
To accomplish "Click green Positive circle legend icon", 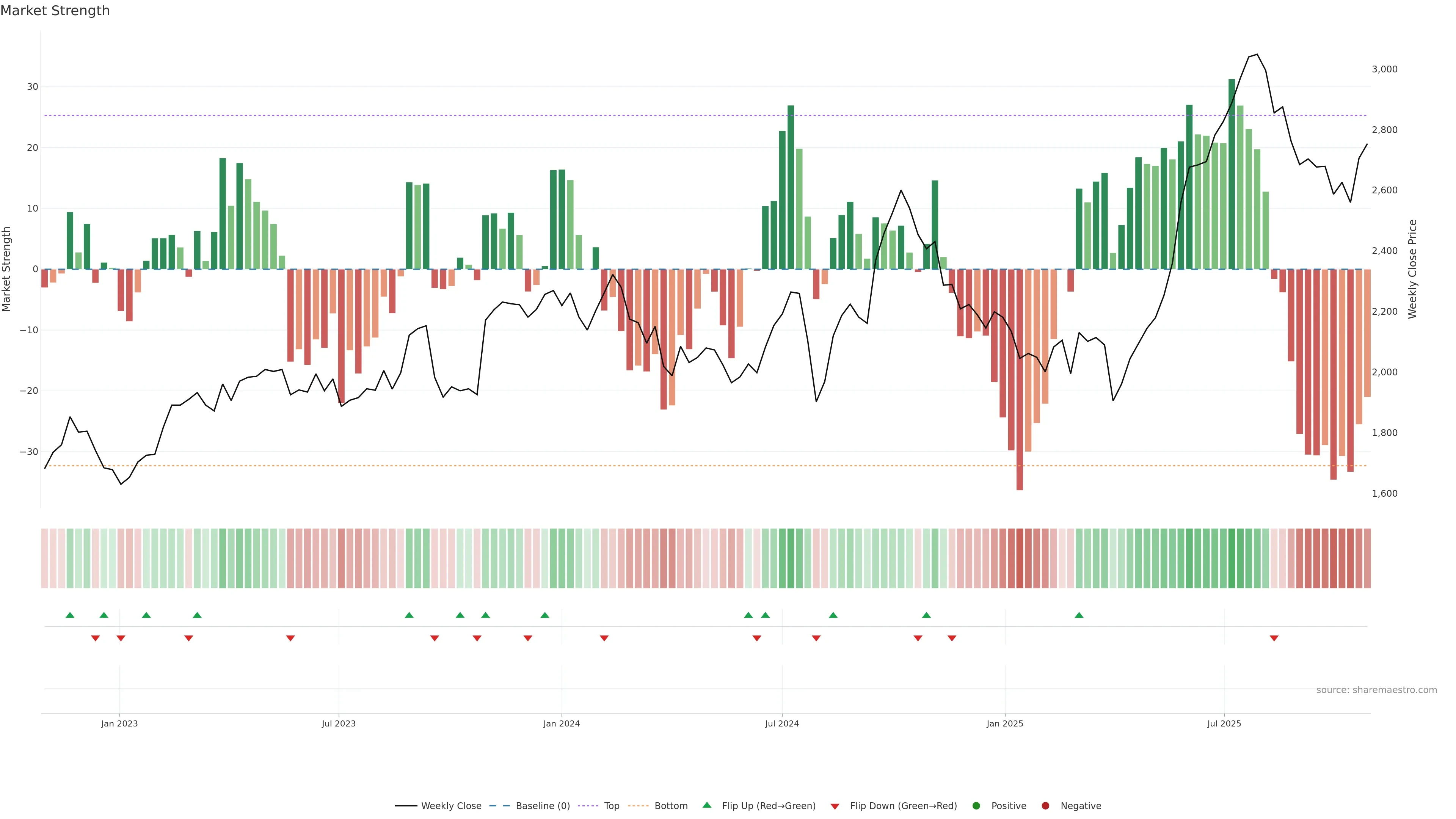I will (976, 806).
